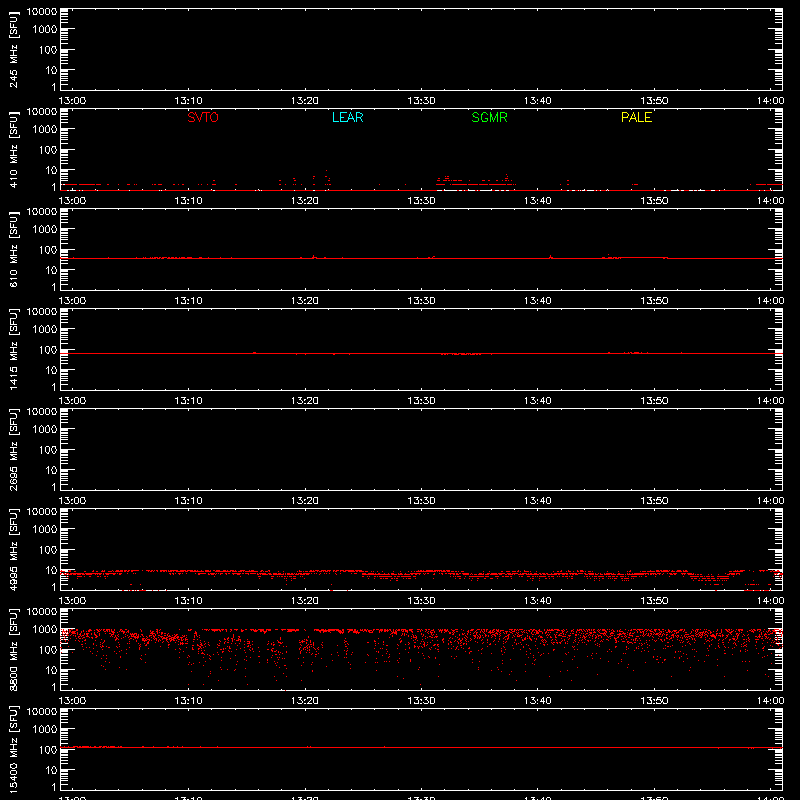Select the 410 MHz [SFU] axis title
This screenshot has height=800, width=800.
click(14, 150)
